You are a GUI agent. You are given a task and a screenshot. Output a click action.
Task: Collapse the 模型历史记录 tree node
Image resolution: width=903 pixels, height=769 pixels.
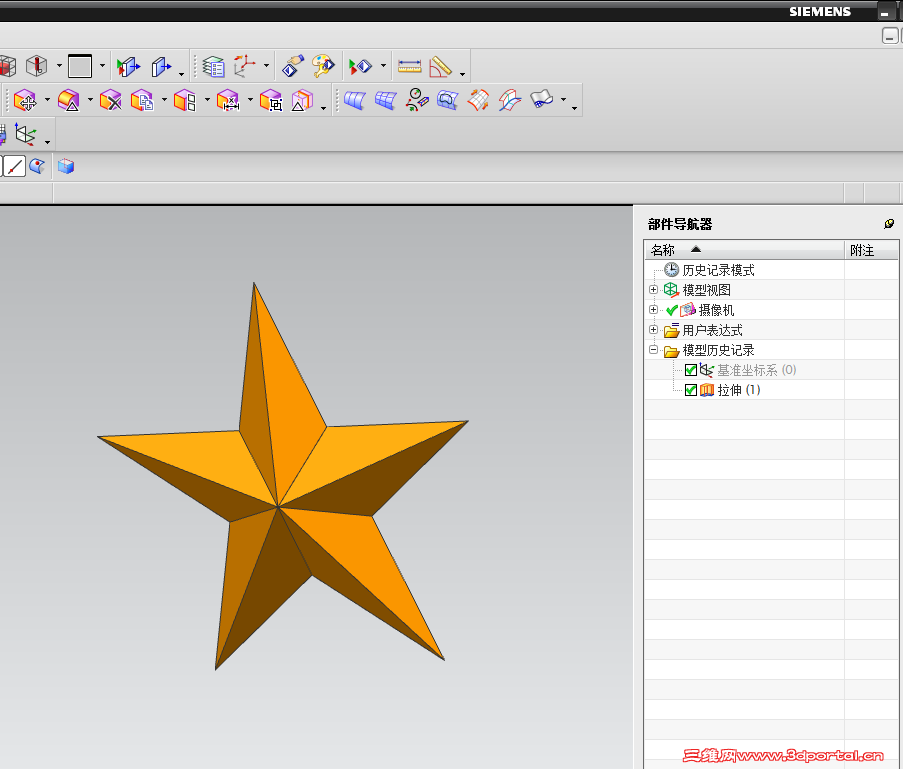pos(653,349)
